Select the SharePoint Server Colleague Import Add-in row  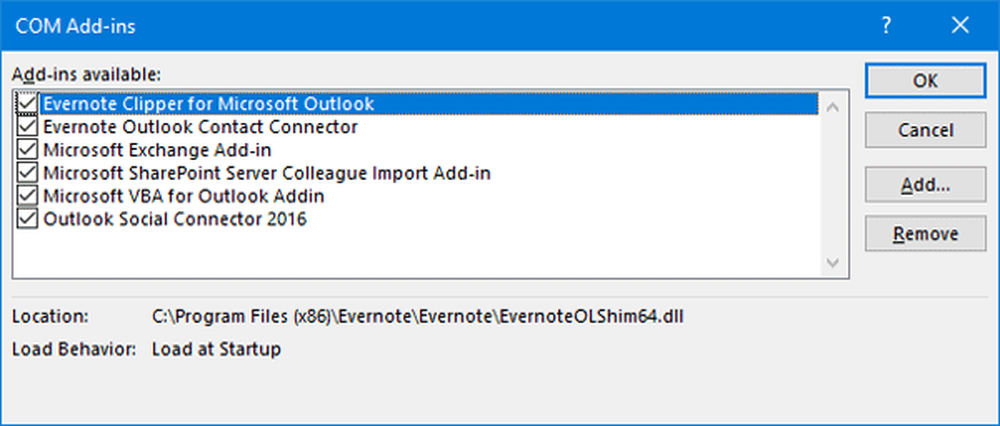pyautogui.click(x=267, y=173)
